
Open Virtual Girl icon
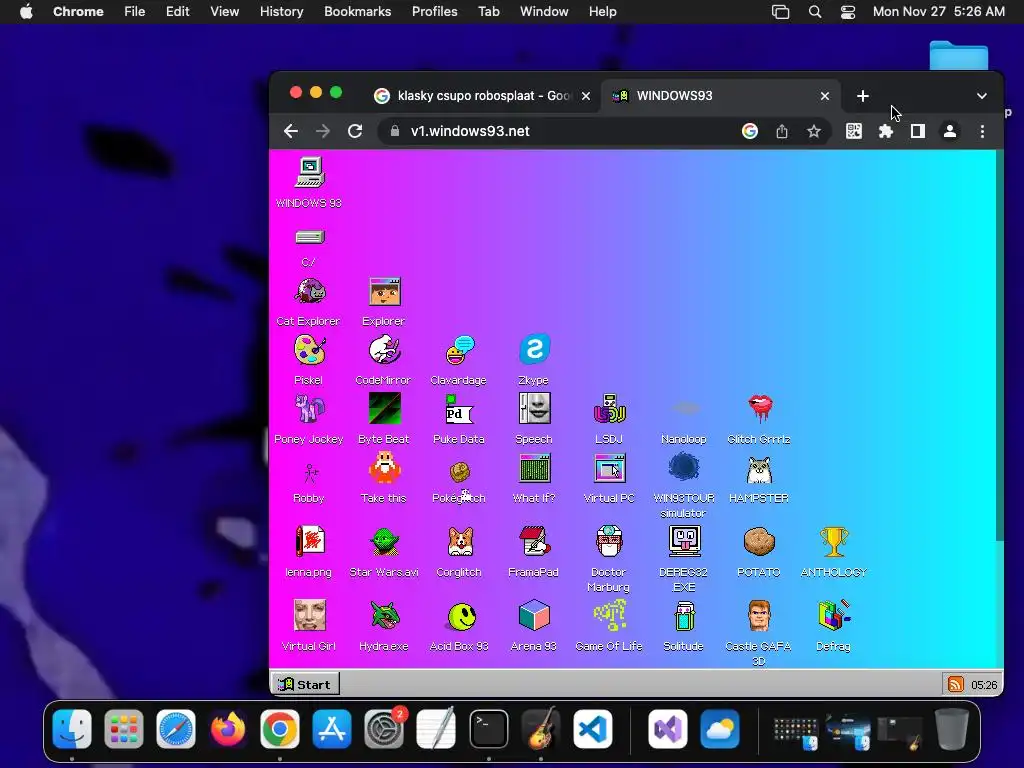310,615
